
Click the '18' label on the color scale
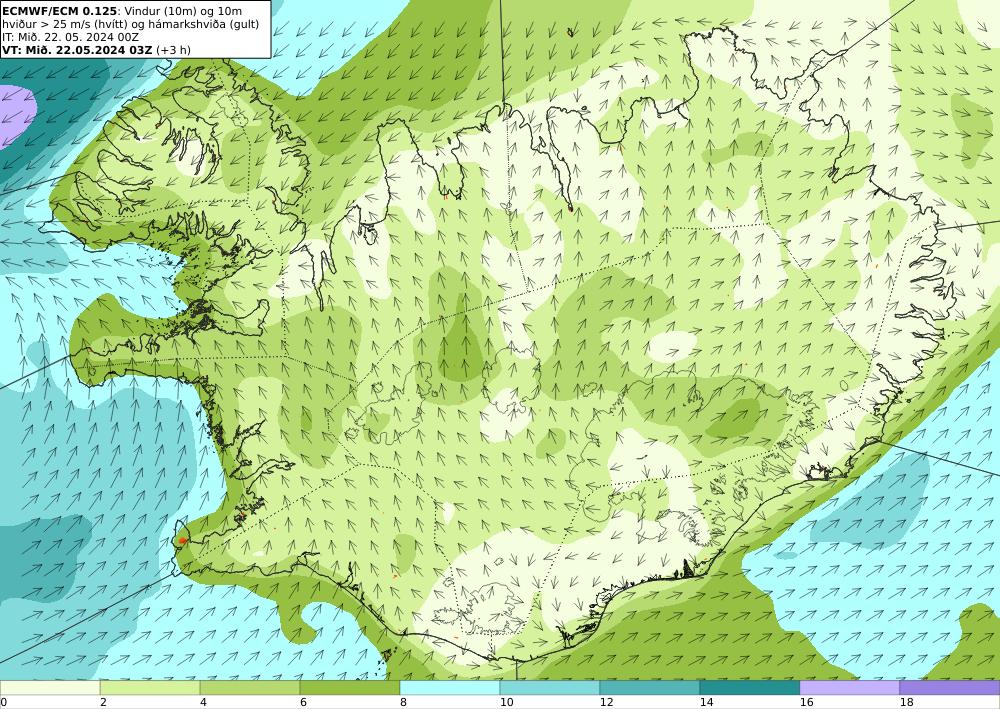tap(906, 702)
